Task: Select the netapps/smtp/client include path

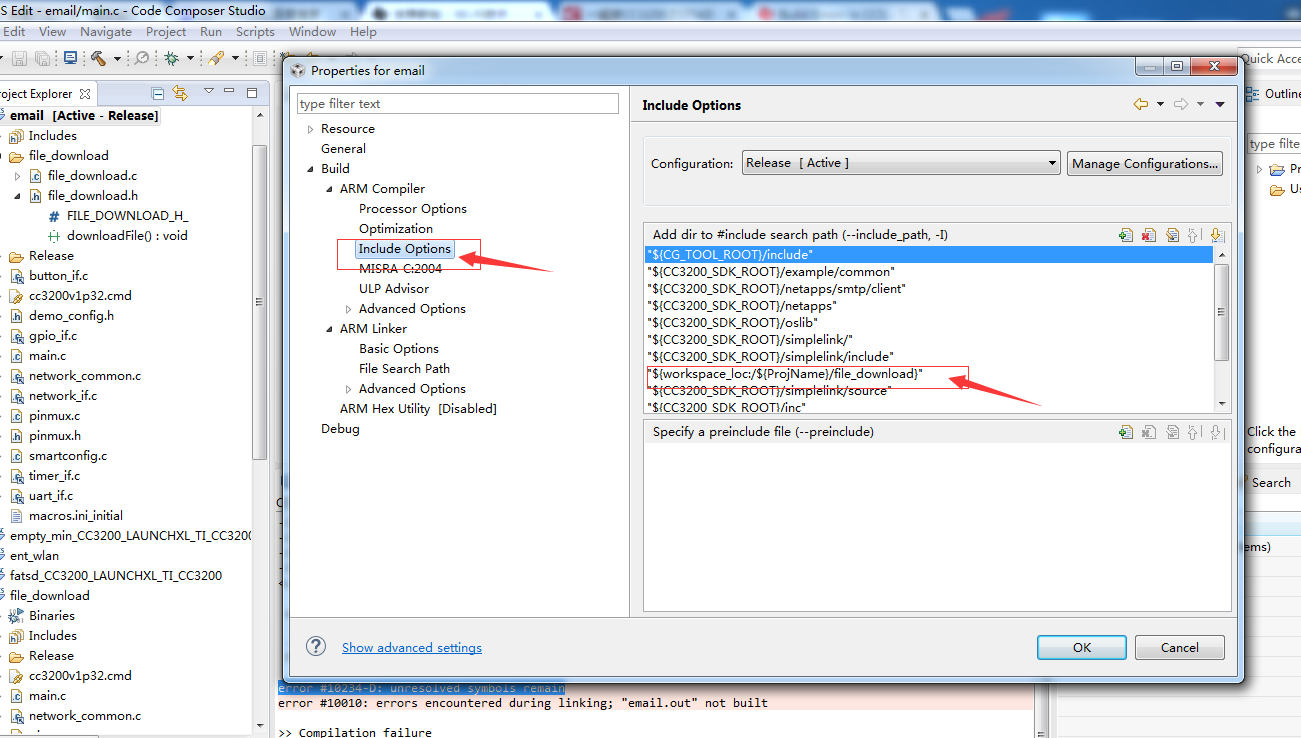Action: point(929,288)
